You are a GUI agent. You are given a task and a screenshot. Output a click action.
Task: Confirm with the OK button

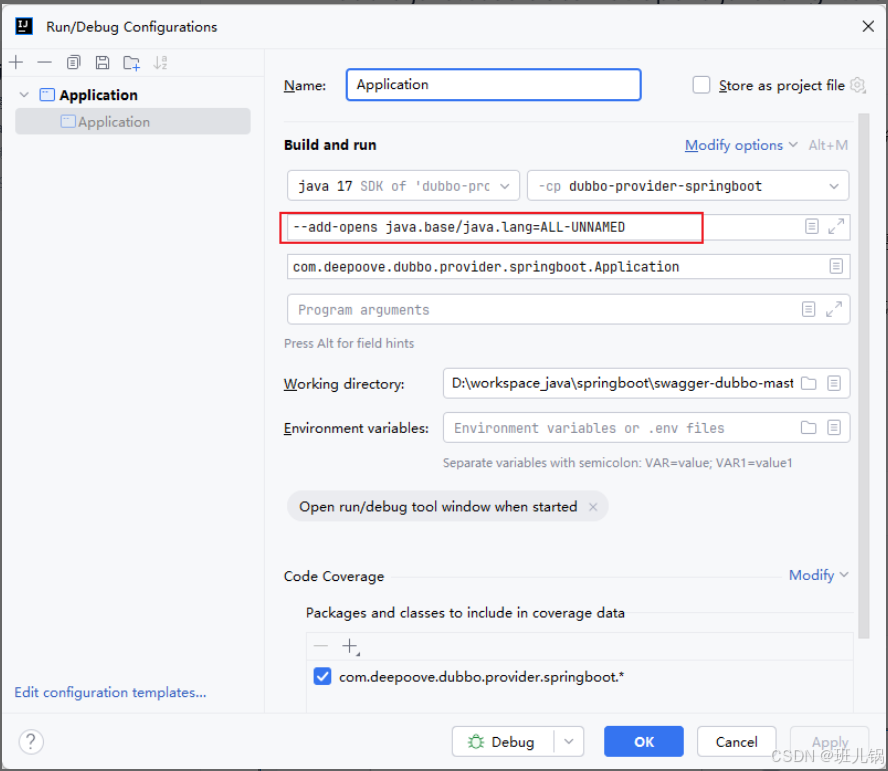tap(643, 742)
